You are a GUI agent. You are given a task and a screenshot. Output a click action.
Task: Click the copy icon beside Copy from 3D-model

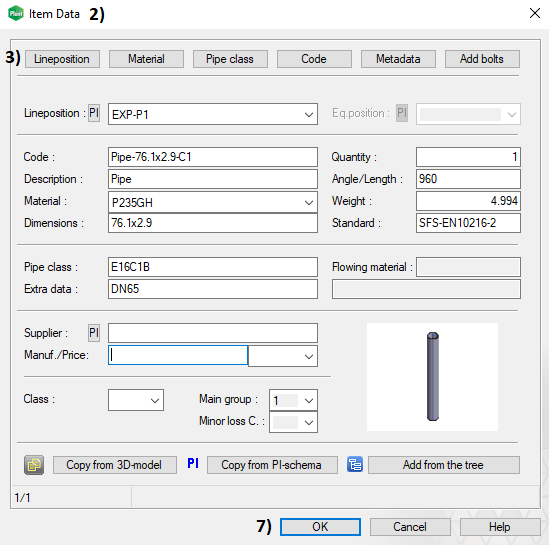coord(34,465)
